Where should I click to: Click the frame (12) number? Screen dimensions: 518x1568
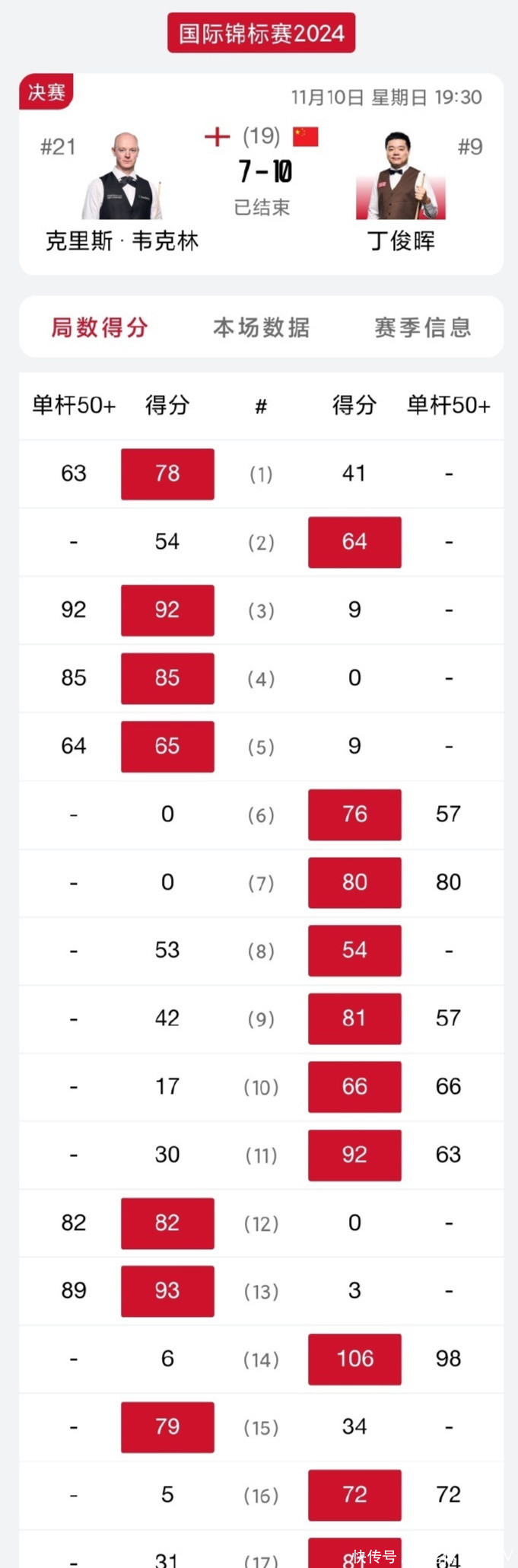(261, 1224)
